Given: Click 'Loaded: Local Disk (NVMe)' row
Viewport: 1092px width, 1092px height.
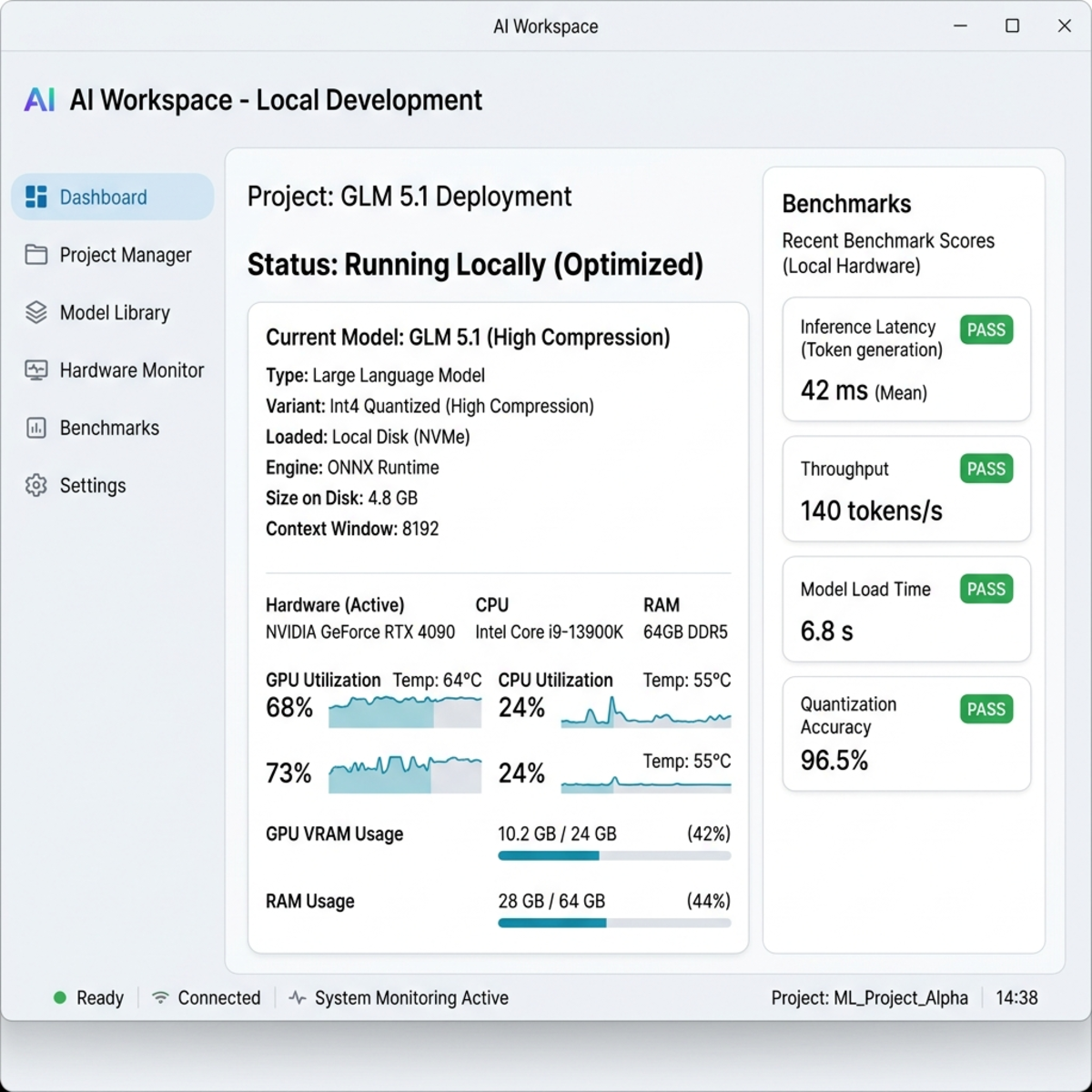Looking at the screenshot, I should click(x=368, y=437).
